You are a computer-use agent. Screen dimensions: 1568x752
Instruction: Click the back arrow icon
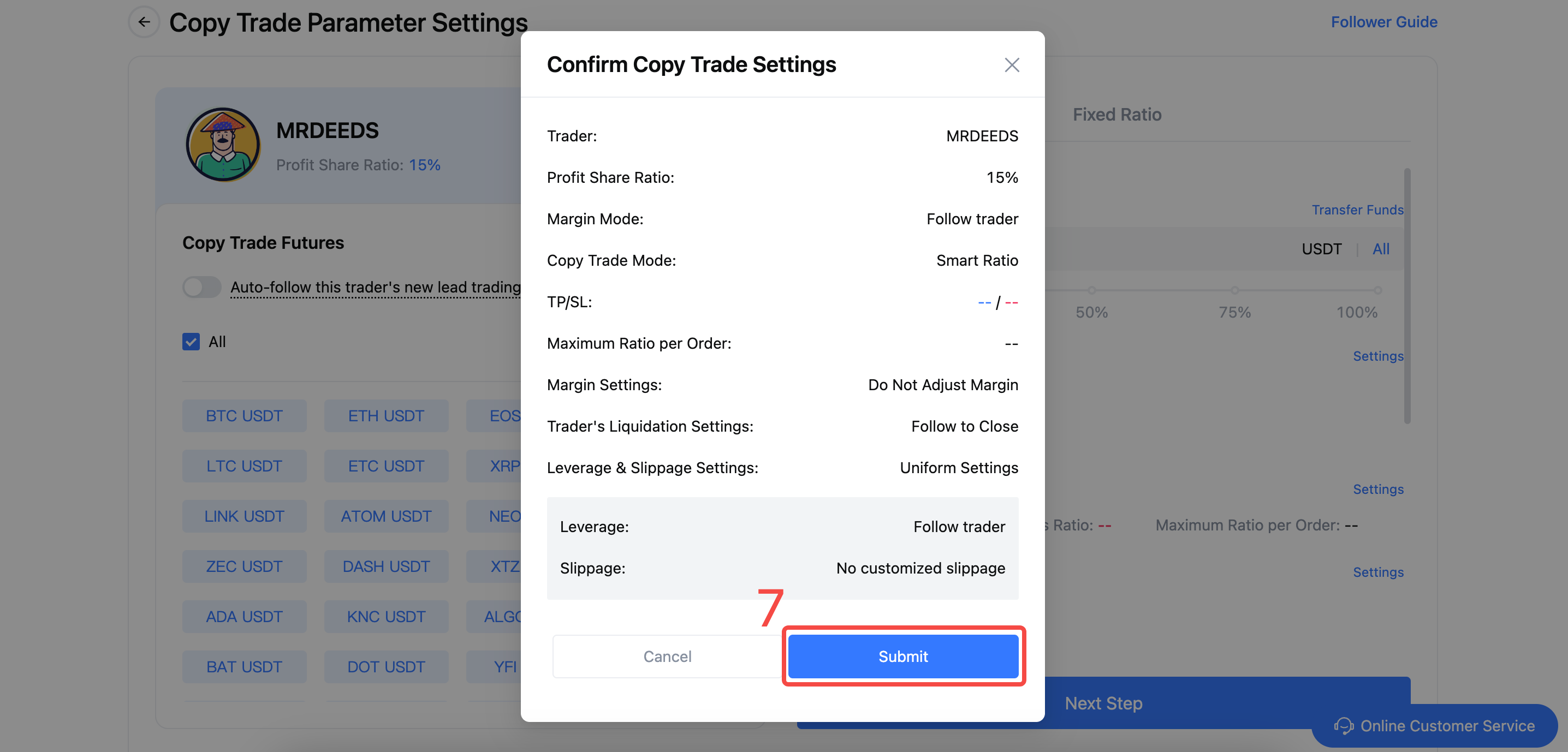coord(144,22)
